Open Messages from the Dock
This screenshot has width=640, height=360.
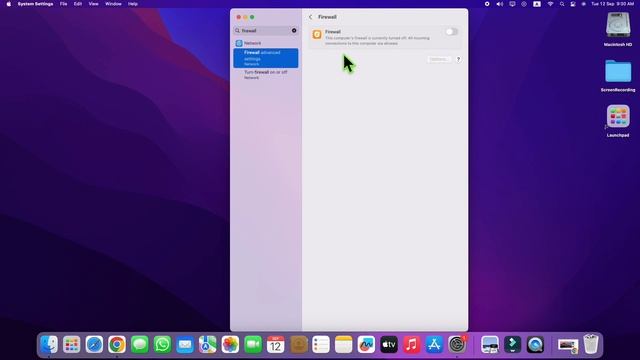pos(140,345)
